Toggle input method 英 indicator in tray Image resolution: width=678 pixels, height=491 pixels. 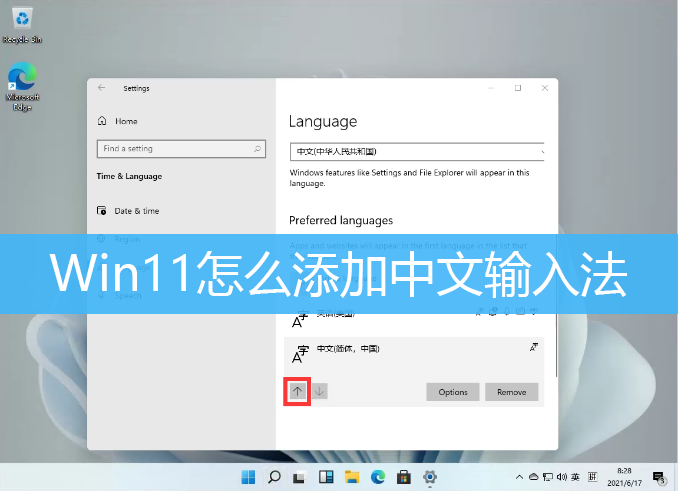pos(569,476)
